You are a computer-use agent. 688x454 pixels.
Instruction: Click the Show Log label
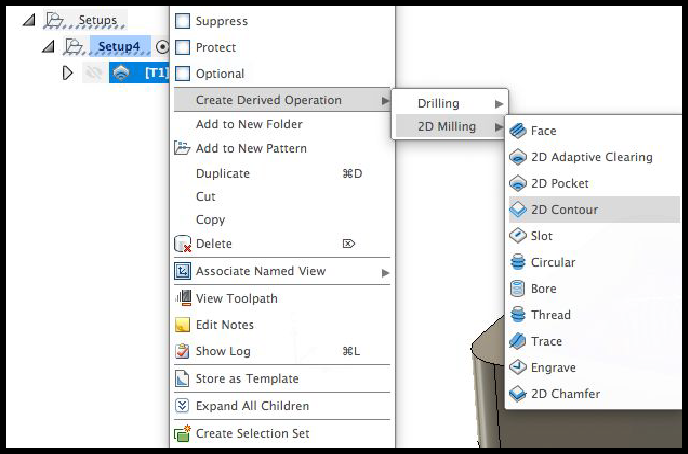223,351
